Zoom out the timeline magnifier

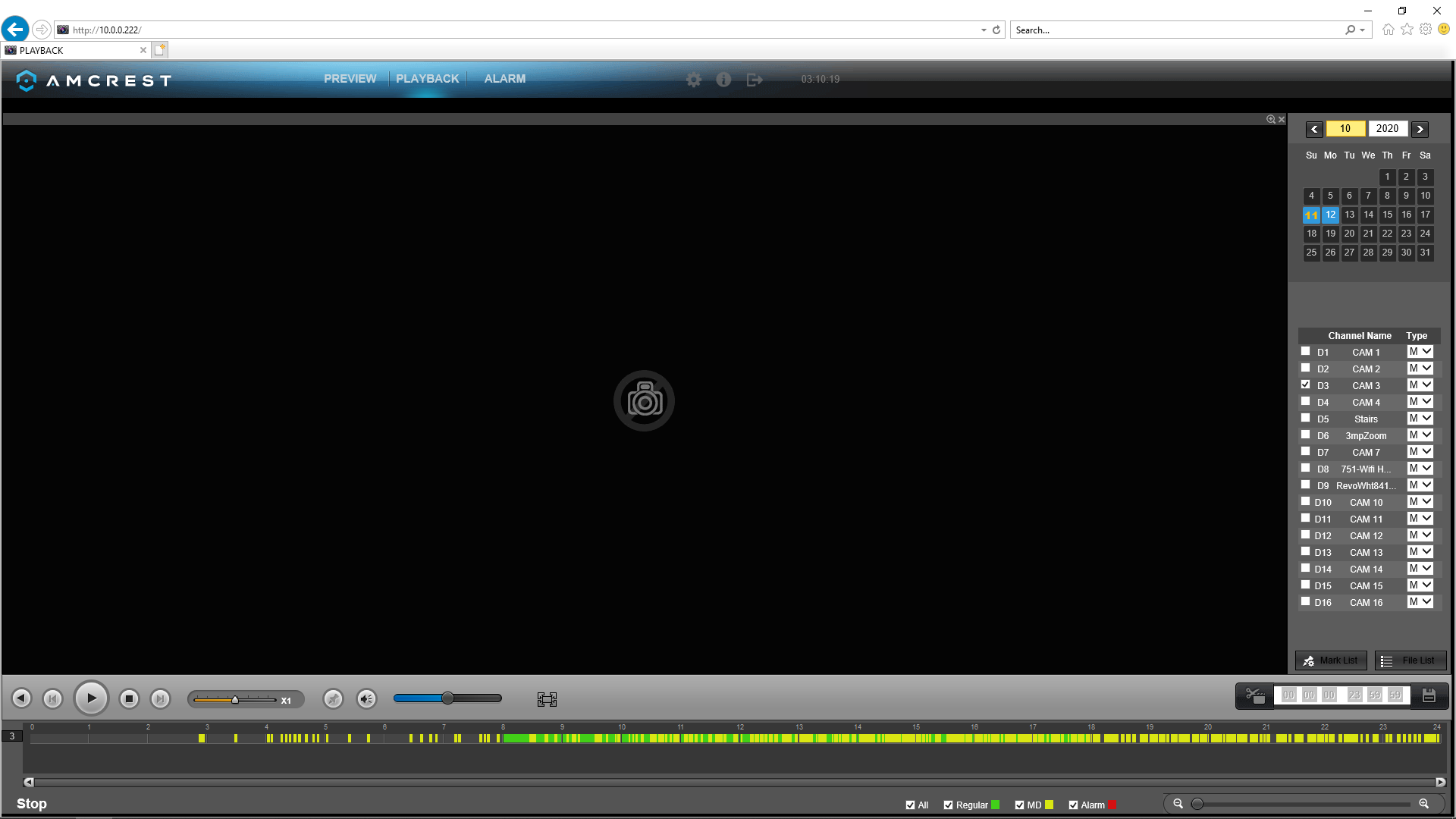click(1178, 804)
